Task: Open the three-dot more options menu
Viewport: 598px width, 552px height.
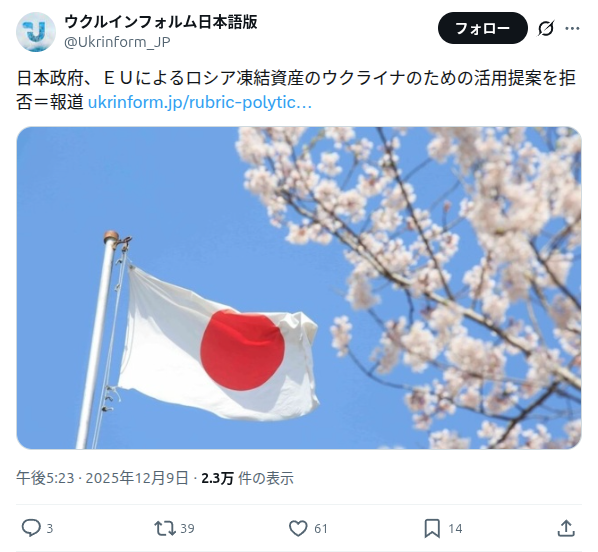Action: coord(572,28)
